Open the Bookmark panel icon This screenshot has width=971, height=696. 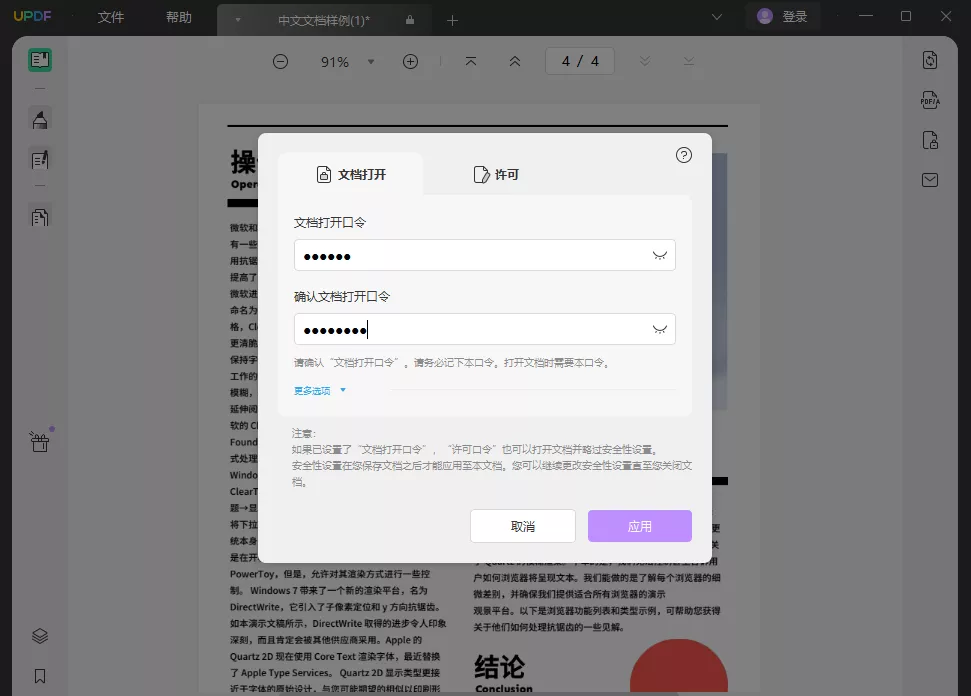point(40,676)
